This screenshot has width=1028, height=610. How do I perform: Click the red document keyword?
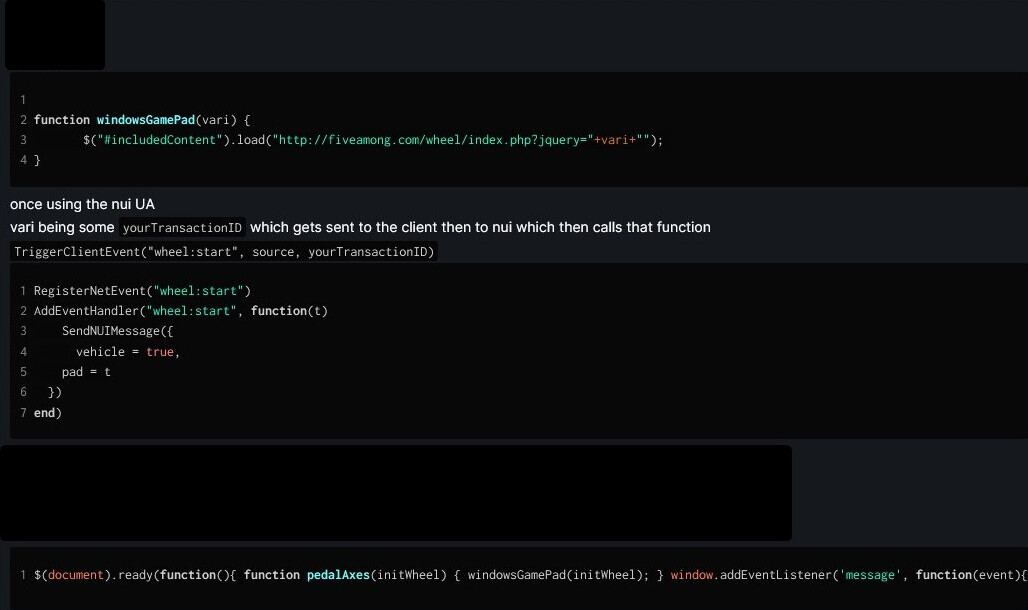pos(75,575)
